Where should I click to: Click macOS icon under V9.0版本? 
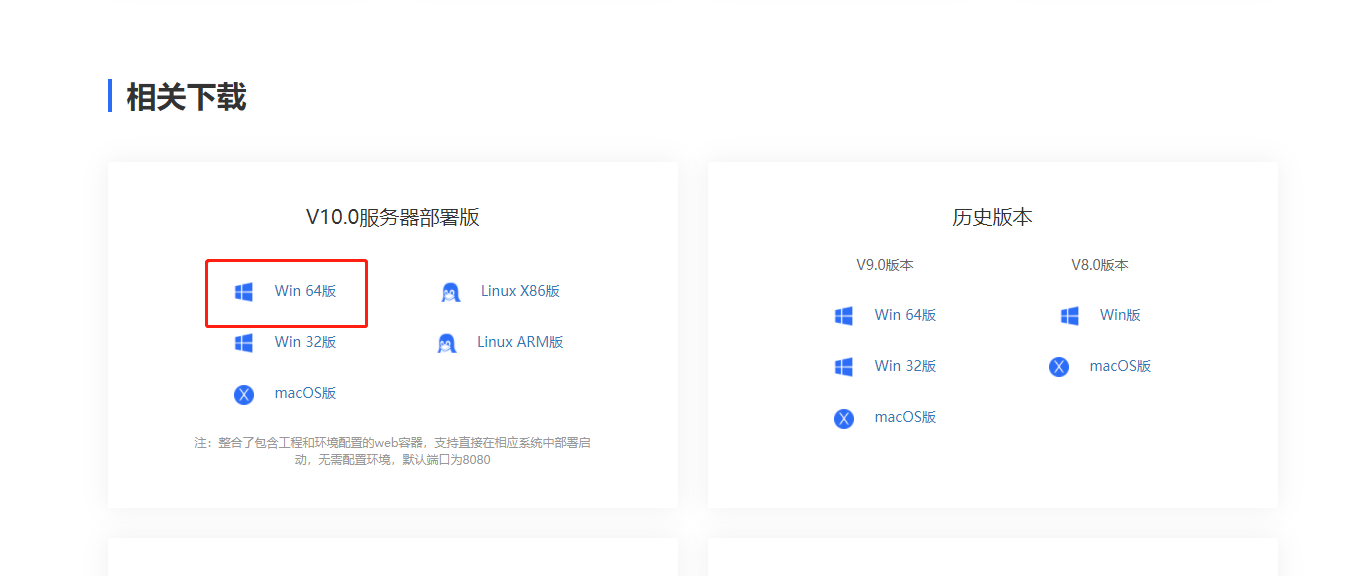[844, 418]
